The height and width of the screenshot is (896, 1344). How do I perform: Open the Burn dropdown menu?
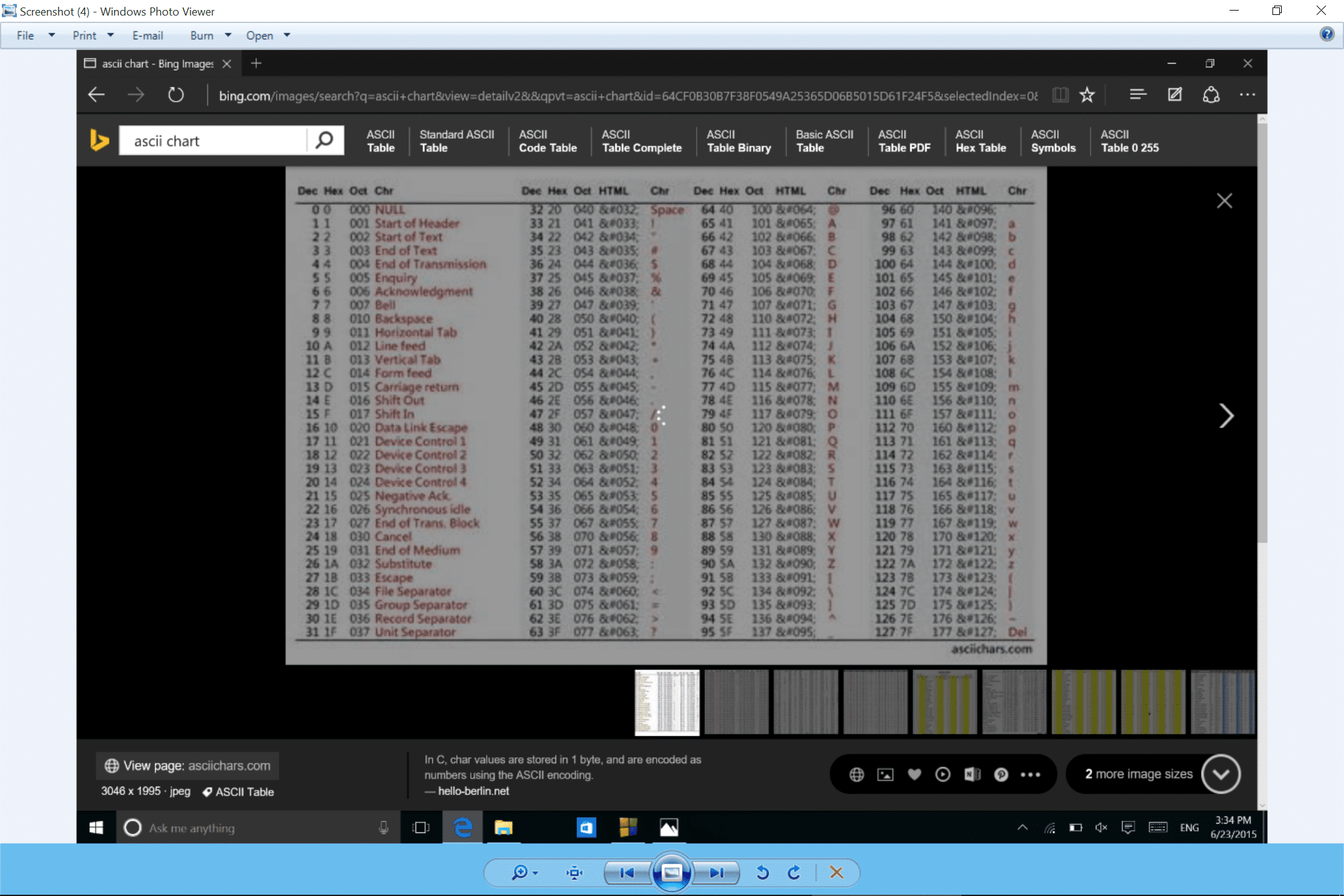click(x=210, y=35)
